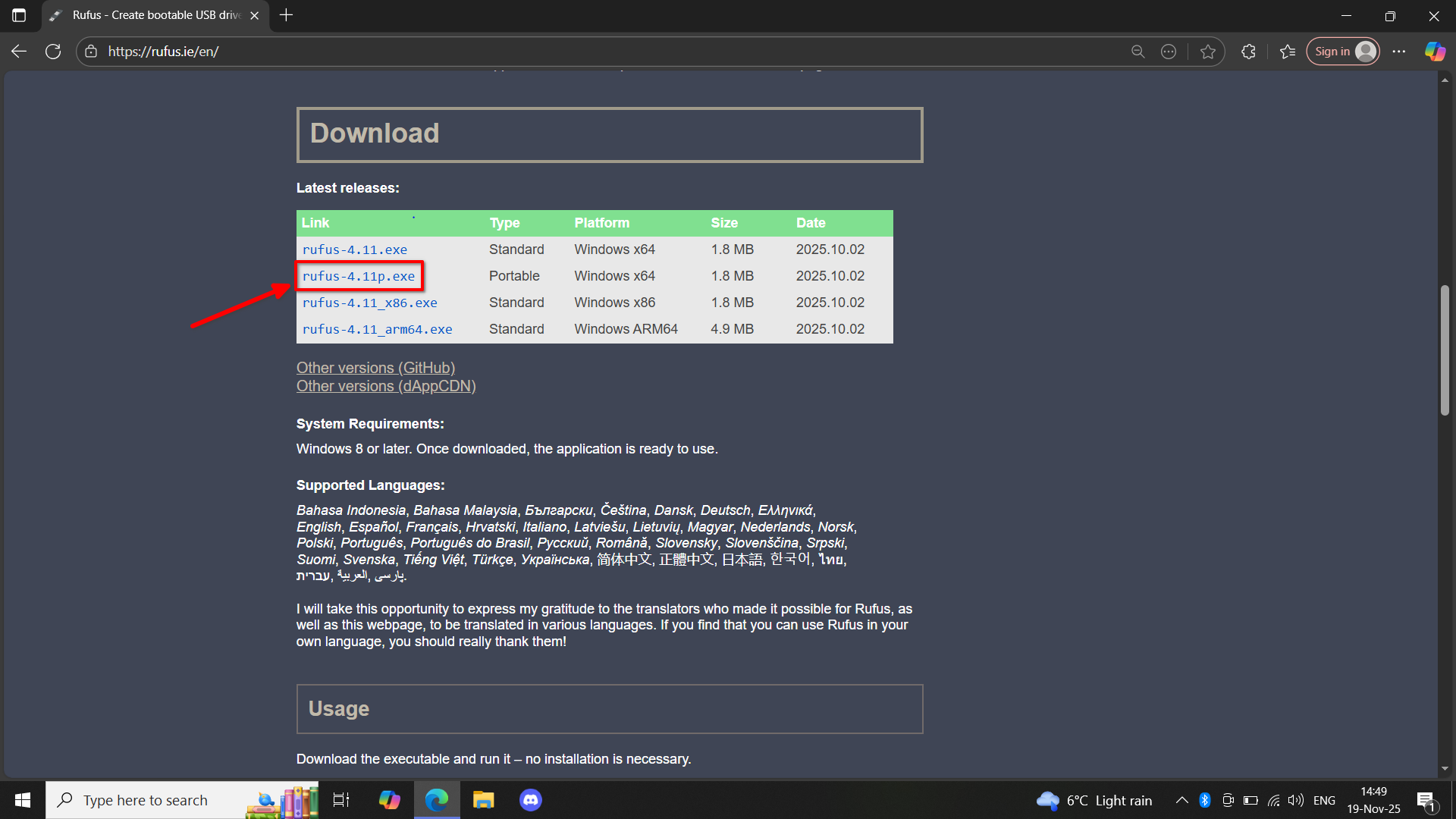Image resolution: width=1456 pixels, height=819 pixels.
Task: Open the Favorites list icon
Action: click(1287, 52)
